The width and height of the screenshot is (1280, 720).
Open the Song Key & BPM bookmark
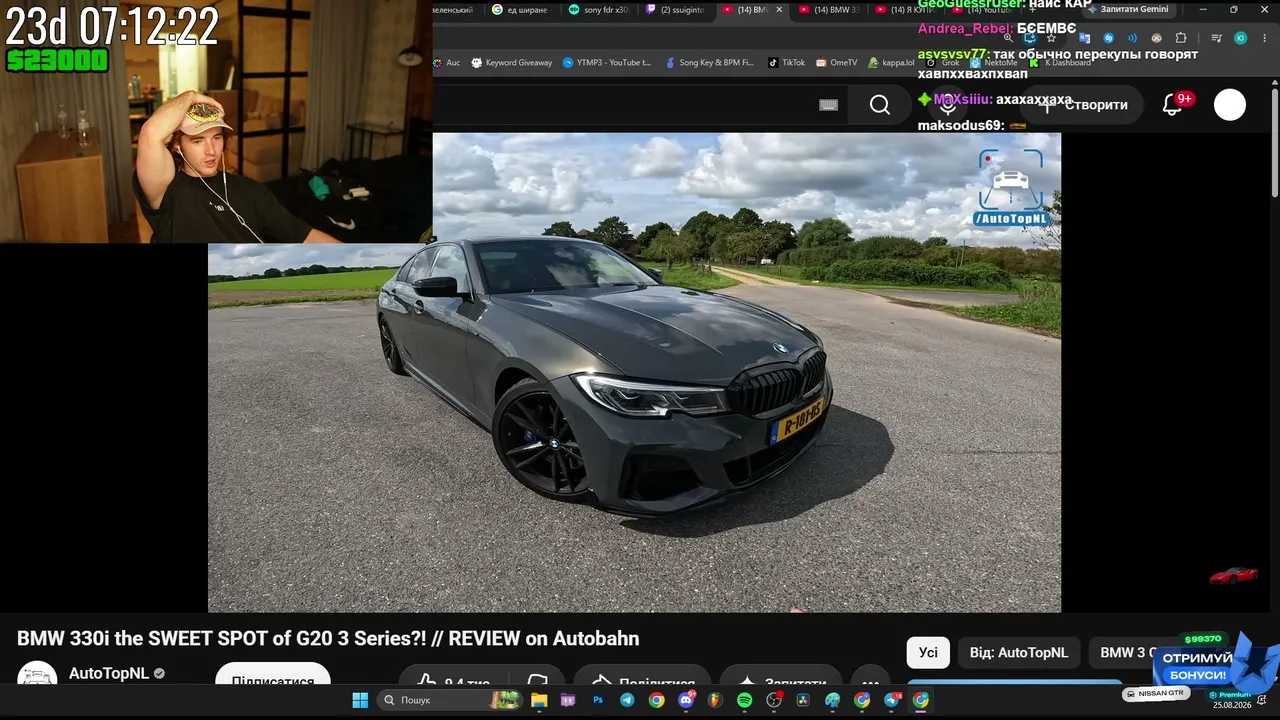(x=709, y=62)
